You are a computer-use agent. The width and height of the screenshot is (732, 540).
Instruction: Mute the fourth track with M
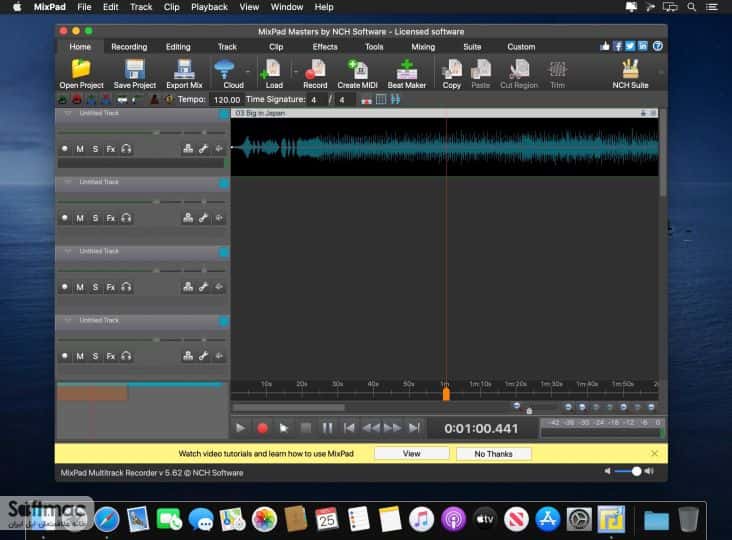[80, 356]
